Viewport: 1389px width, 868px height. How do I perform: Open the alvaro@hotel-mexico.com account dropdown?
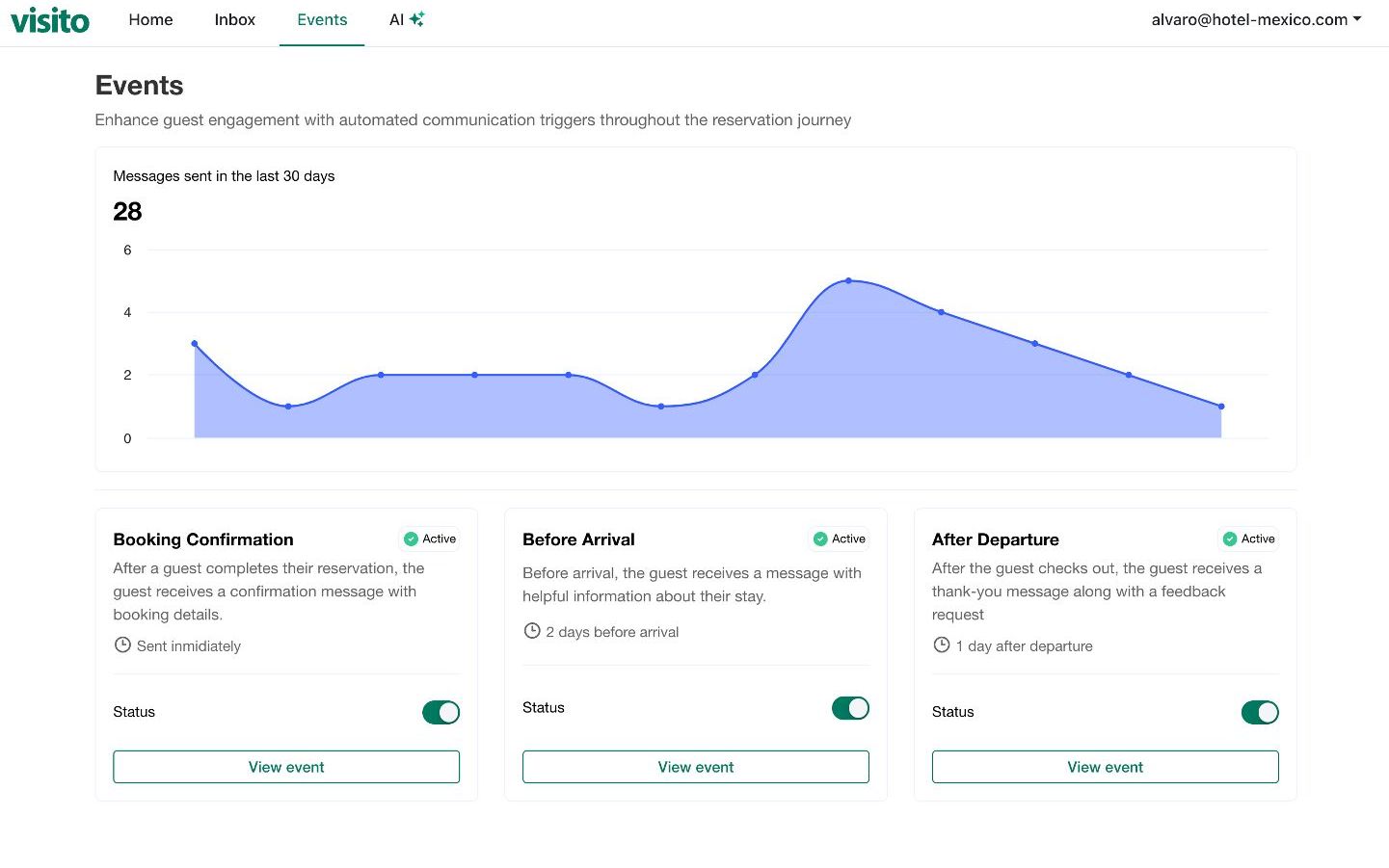click(x=1256, y=19)
